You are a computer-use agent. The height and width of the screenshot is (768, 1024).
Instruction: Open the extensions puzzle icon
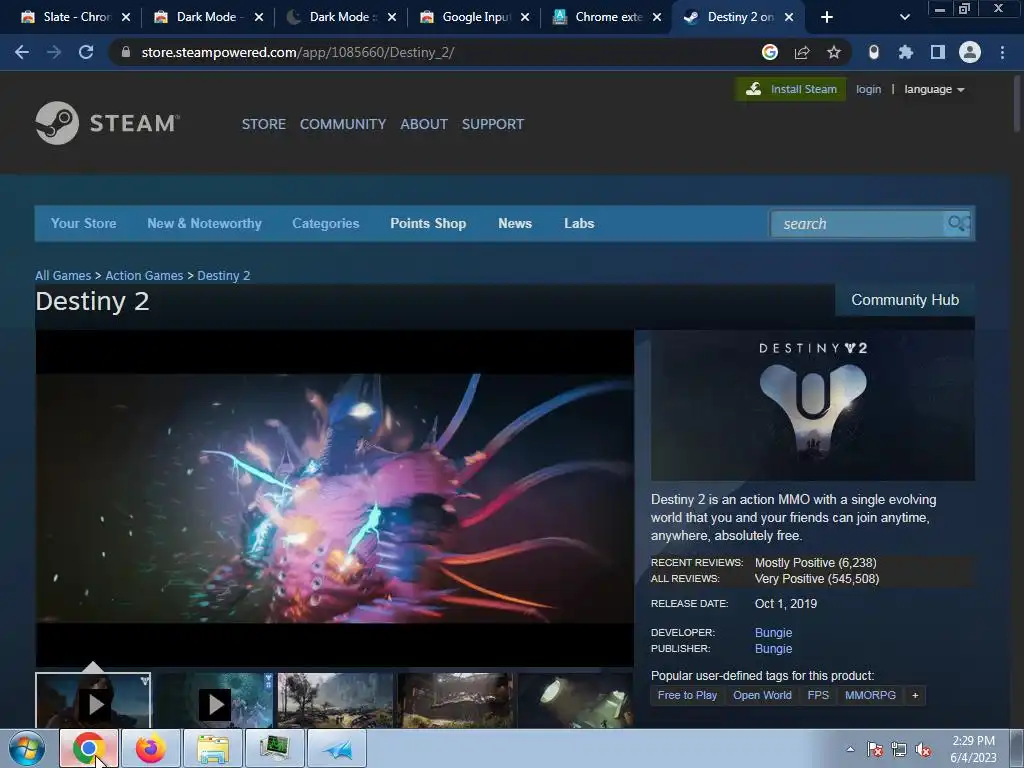(x=906, y=52)
